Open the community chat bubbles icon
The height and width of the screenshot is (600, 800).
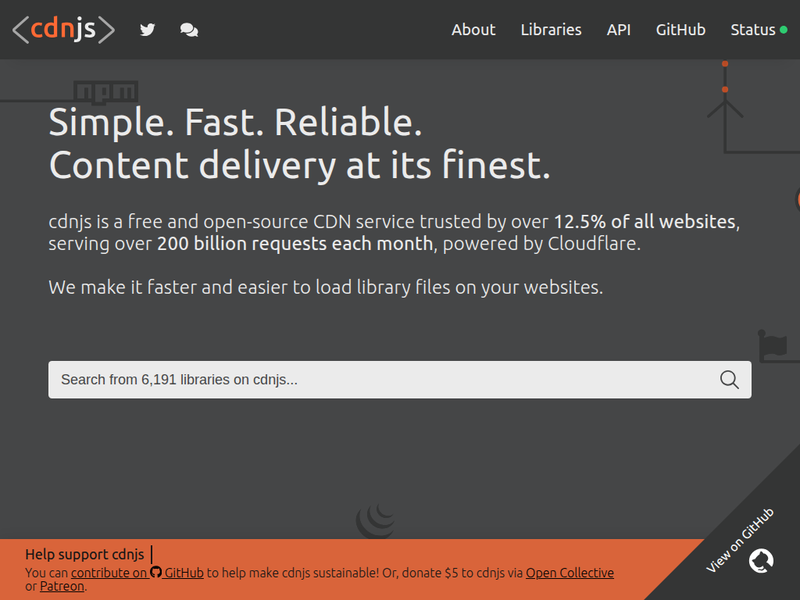click(189, 30)
